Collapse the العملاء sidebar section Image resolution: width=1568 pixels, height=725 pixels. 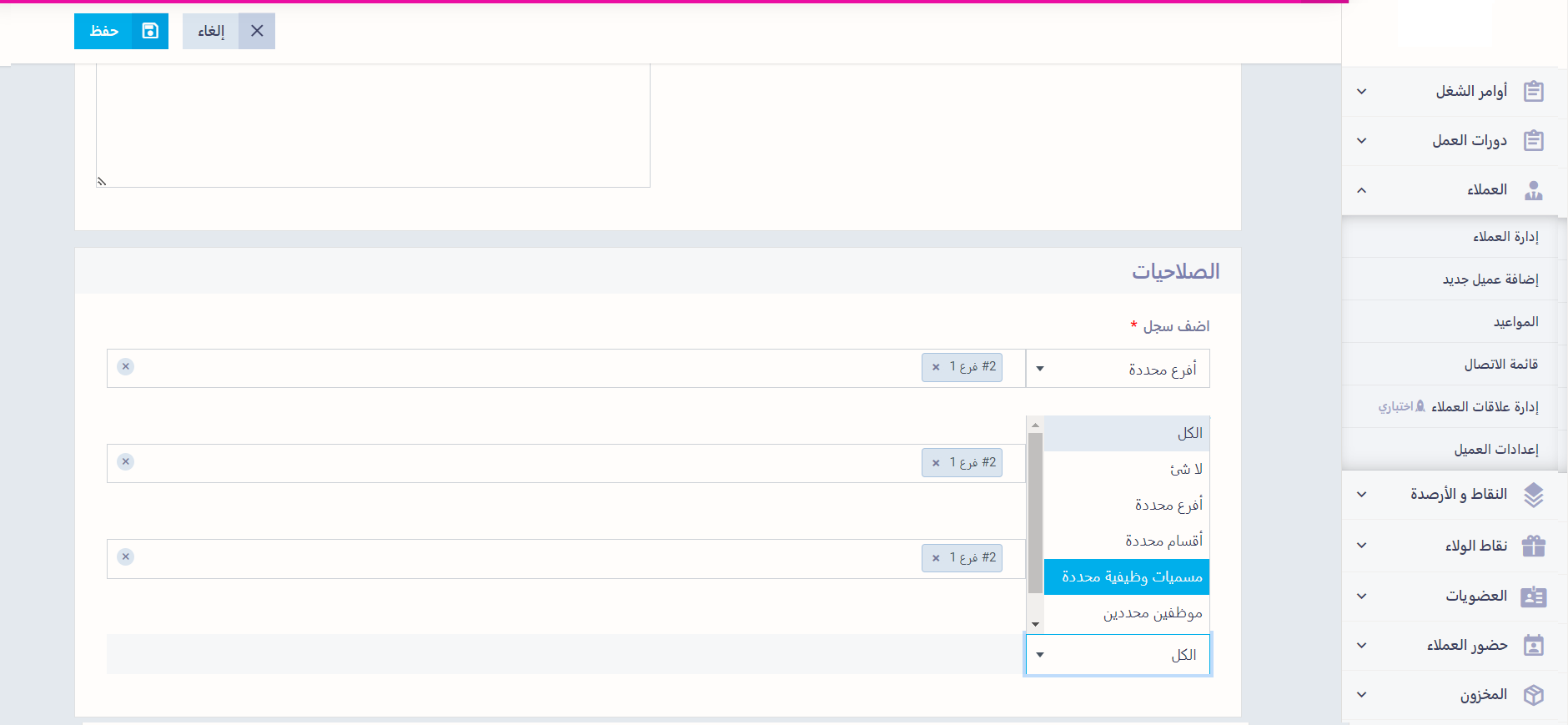pyautogui.click(x=1361, y=190)
